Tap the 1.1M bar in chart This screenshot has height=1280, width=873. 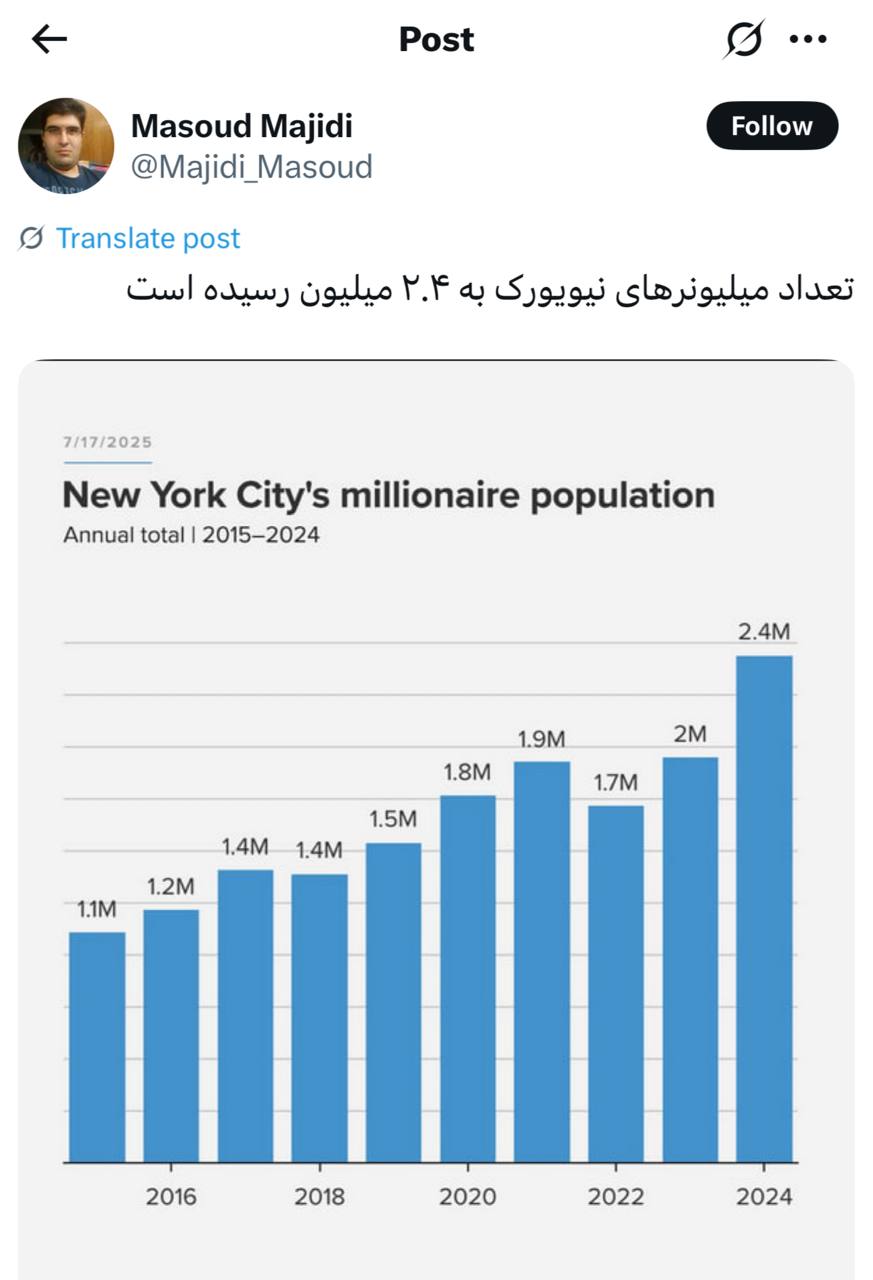[x=97, y=1046]
